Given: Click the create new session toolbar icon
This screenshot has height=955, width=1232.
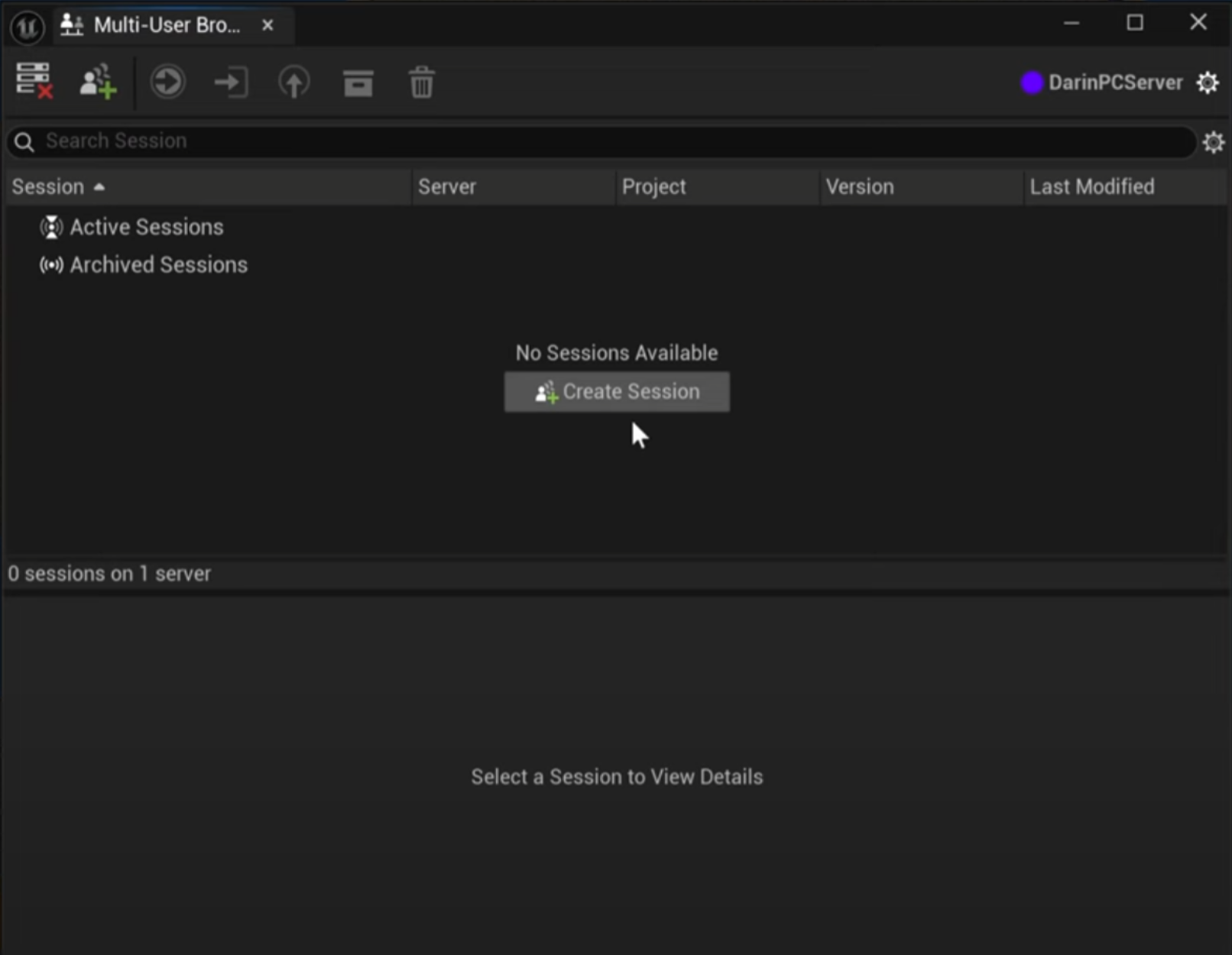Looking at the screenshot, I should click(98, 81).
